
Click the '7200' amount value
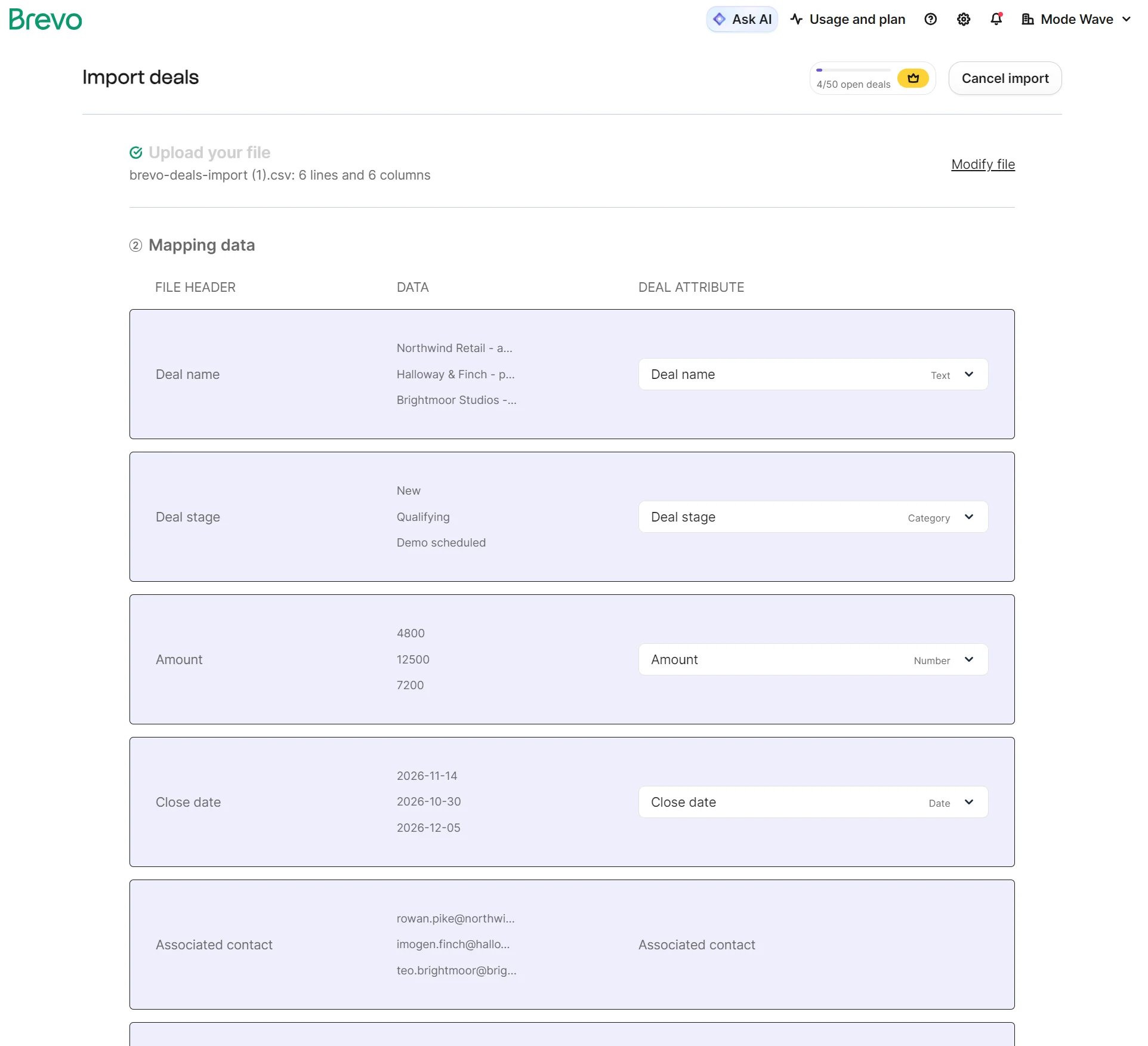tap(410, 685)
